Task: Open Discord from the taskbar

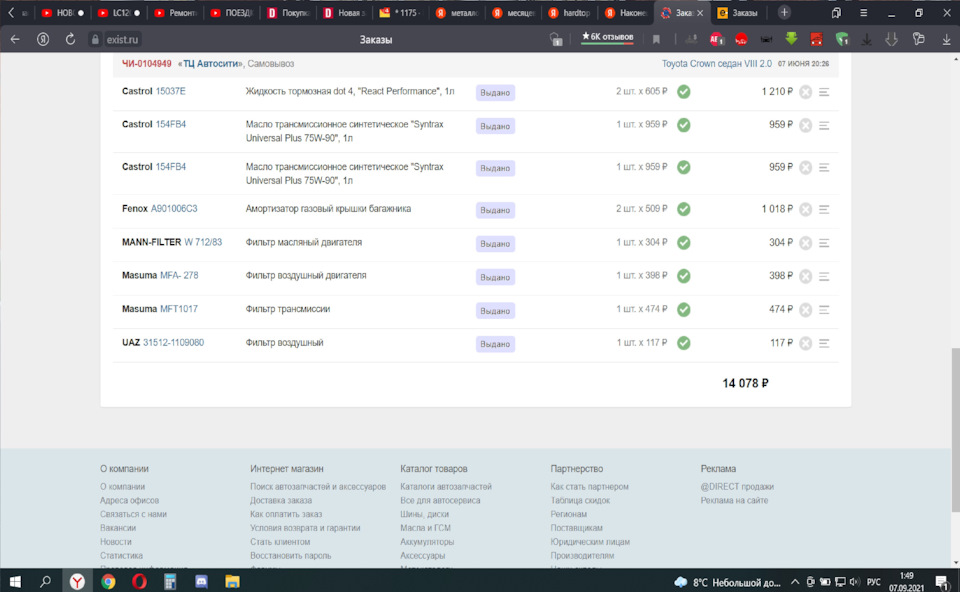Action: tap(201, 581)
